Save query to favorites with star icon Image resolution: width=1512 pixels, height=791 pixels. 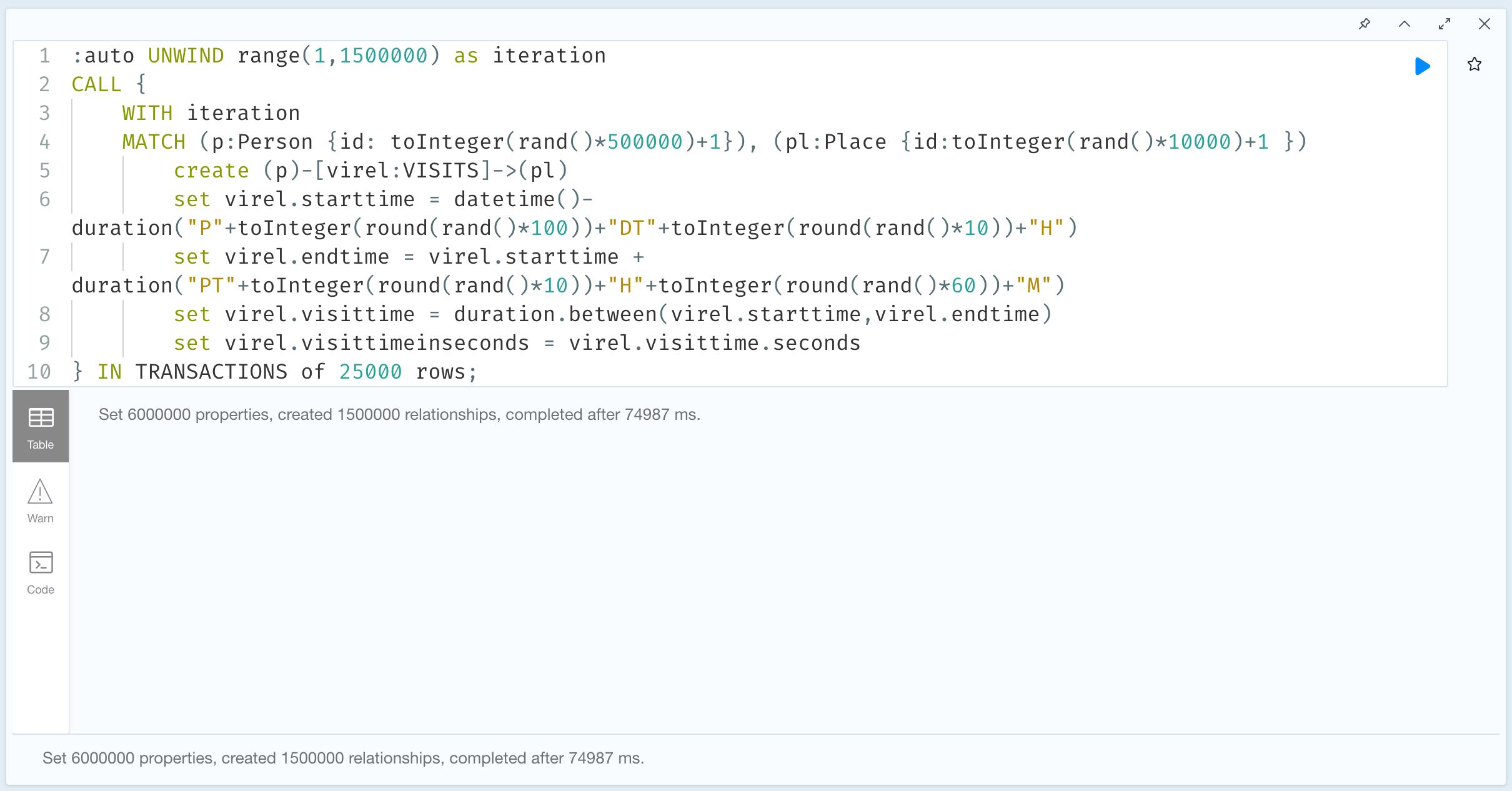click(1475, 64)
